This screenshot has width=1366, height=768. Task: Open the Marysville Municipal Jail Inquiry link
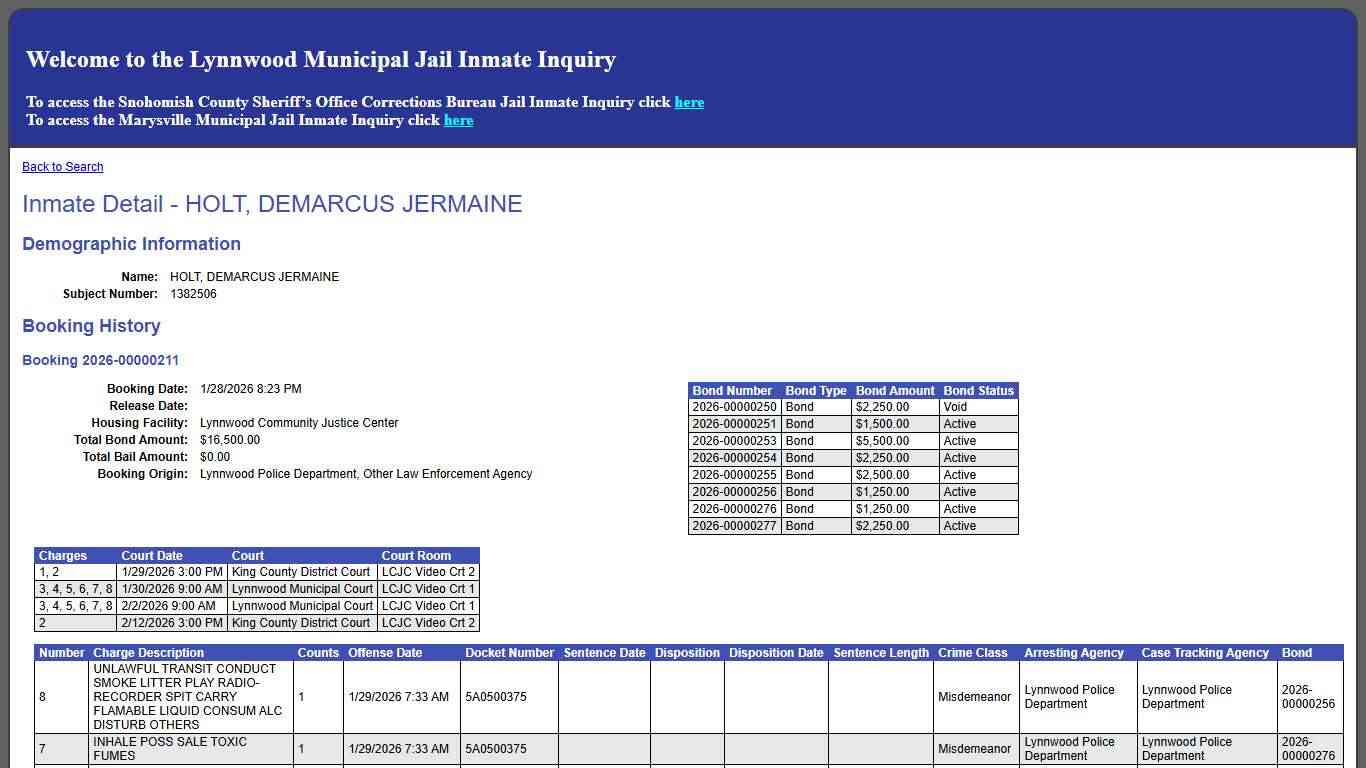[x=458, y=120]
